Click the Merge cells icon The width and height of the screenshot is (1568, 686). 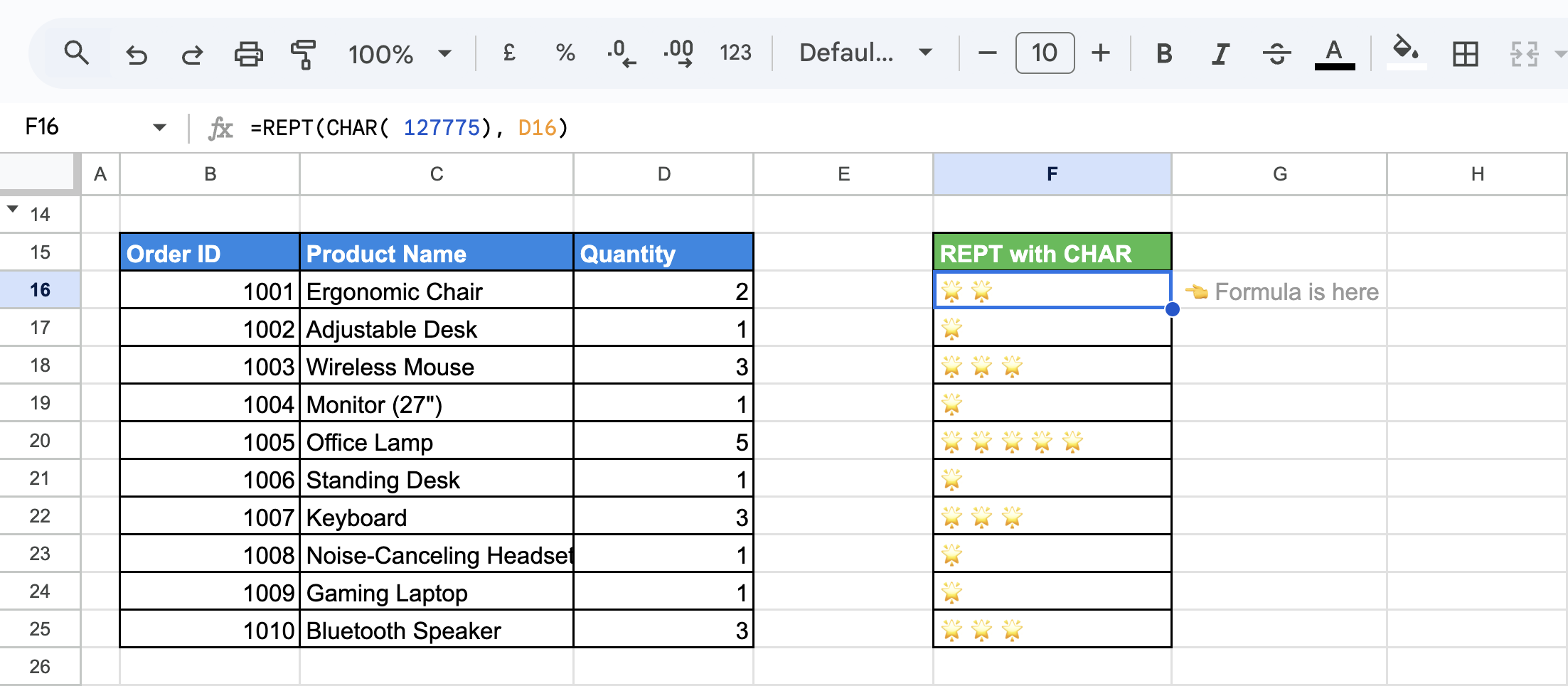click(x=1525, y=54)
